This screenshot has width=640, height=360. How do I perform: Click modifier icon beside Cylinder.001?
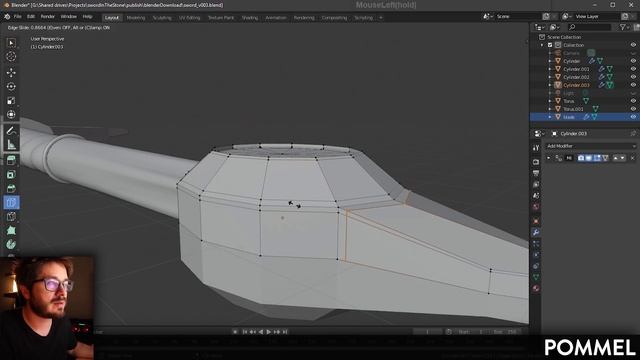[601, 69]
